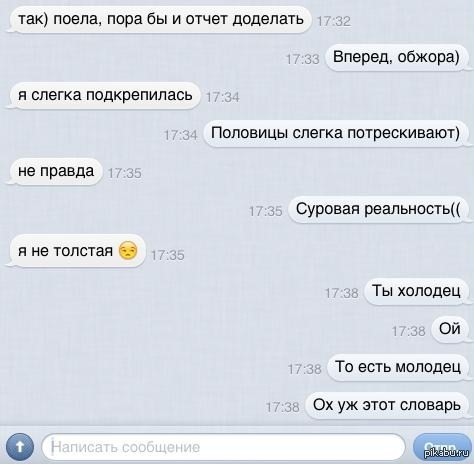
Task: Select the 'Вперед, обжора)' message bubble
Action: pyautogui.click(x=398, y=57)
